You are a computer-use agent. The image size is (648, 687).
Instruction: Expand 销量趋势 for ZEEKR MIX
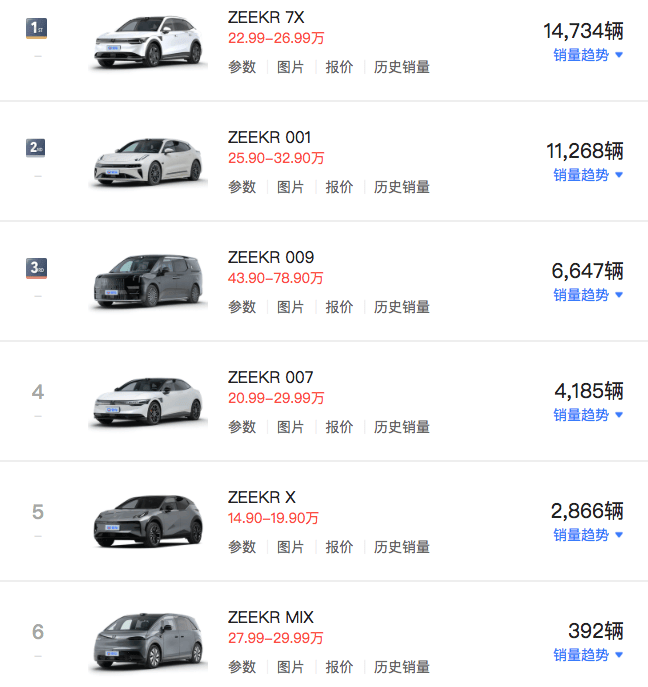[588, 655]
